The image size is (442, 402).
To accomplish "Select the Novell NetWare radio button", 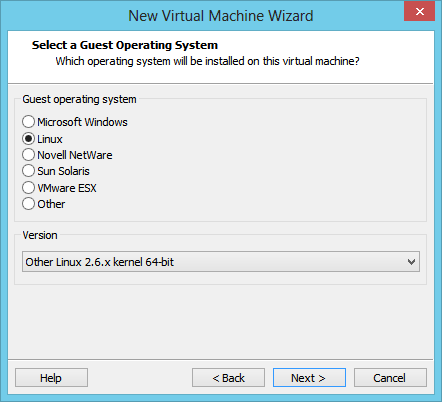I will click(x=28, y=155).
